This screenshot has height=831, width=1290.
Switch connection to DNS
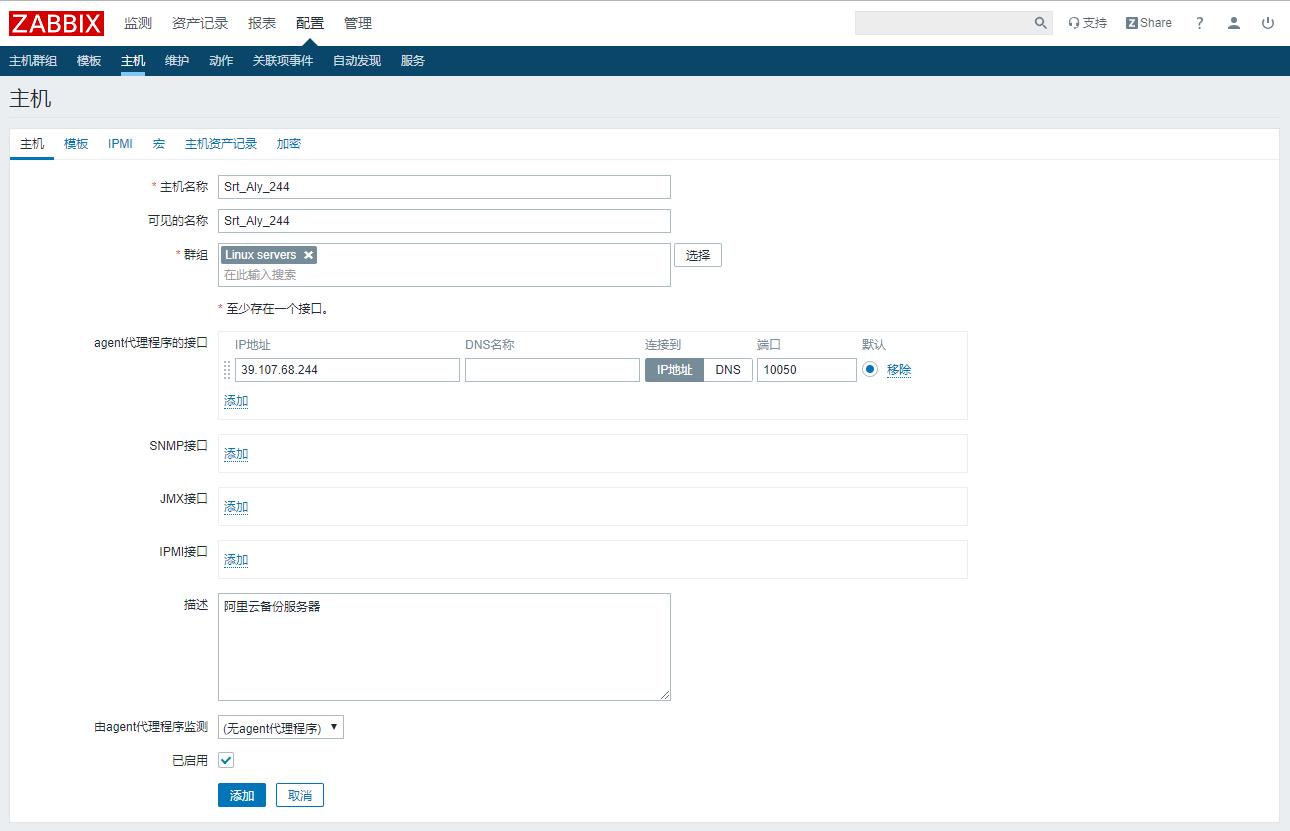[x=728, y=370]
